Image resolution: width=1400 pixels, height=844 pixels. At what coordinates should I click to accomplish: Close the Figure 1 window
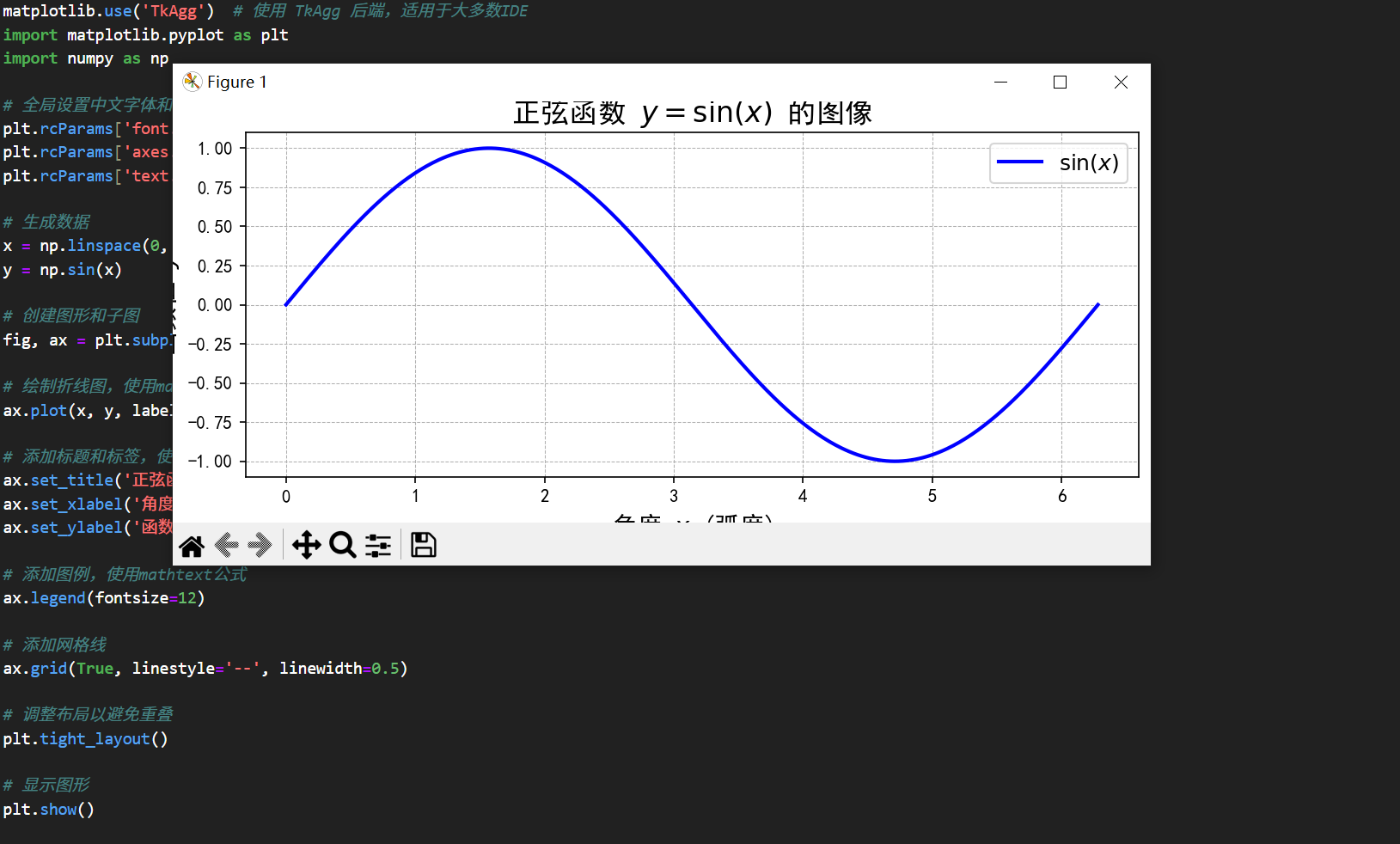click(1121, 82)
